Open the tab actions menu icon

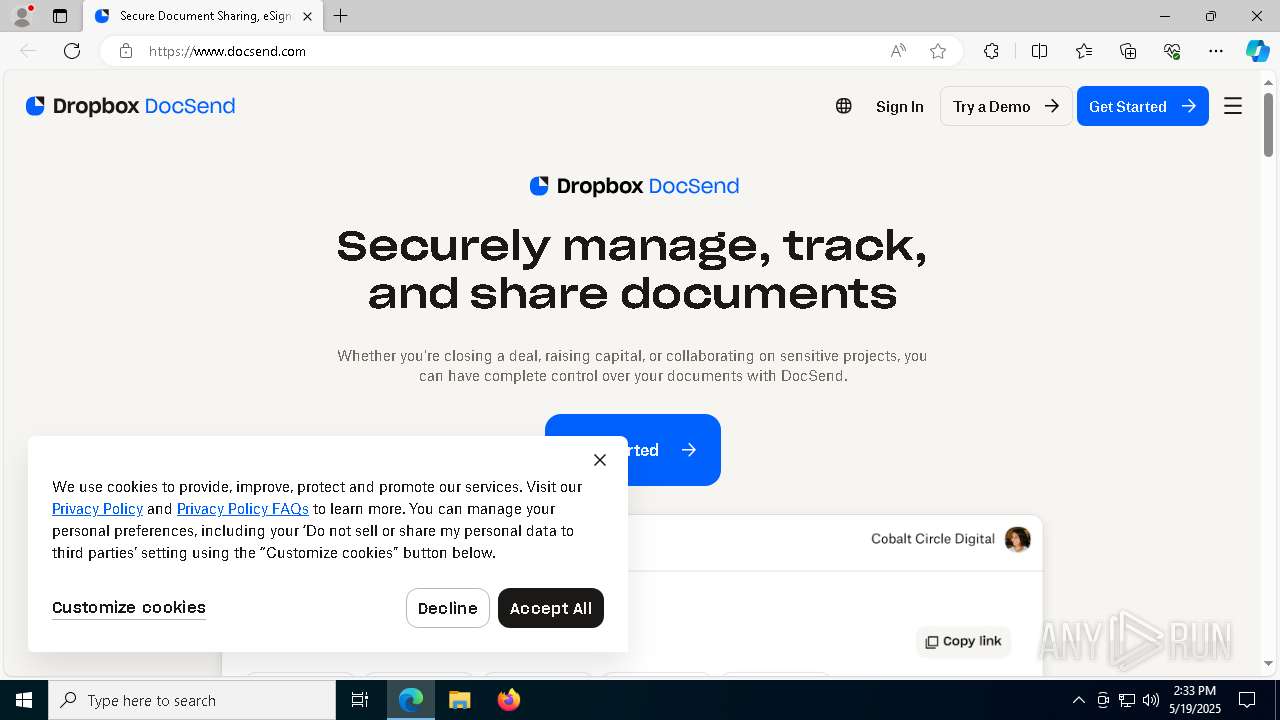pos(60,16)
